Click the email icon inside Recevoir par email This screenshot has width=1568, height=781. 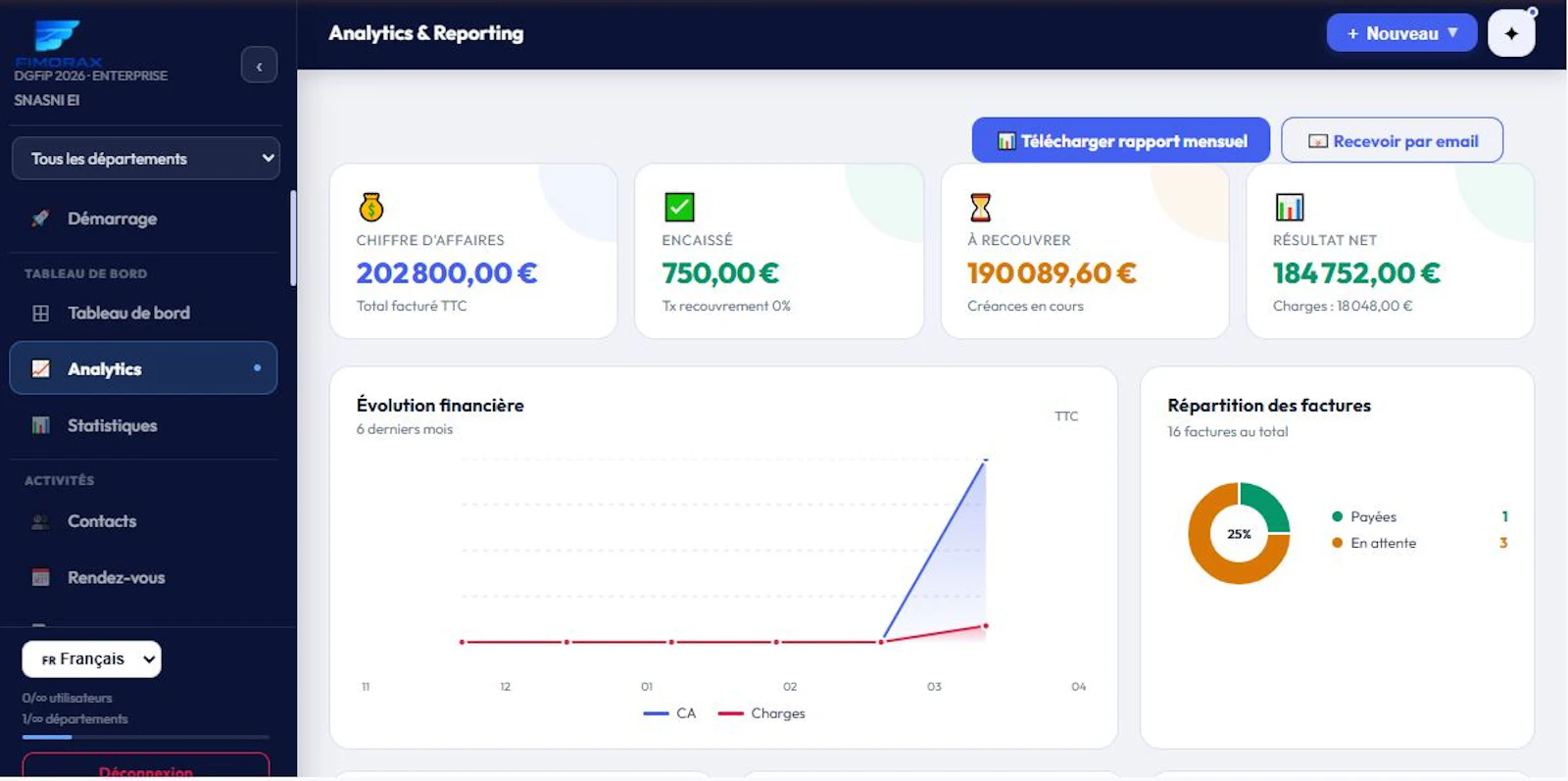coord(1318,141)
